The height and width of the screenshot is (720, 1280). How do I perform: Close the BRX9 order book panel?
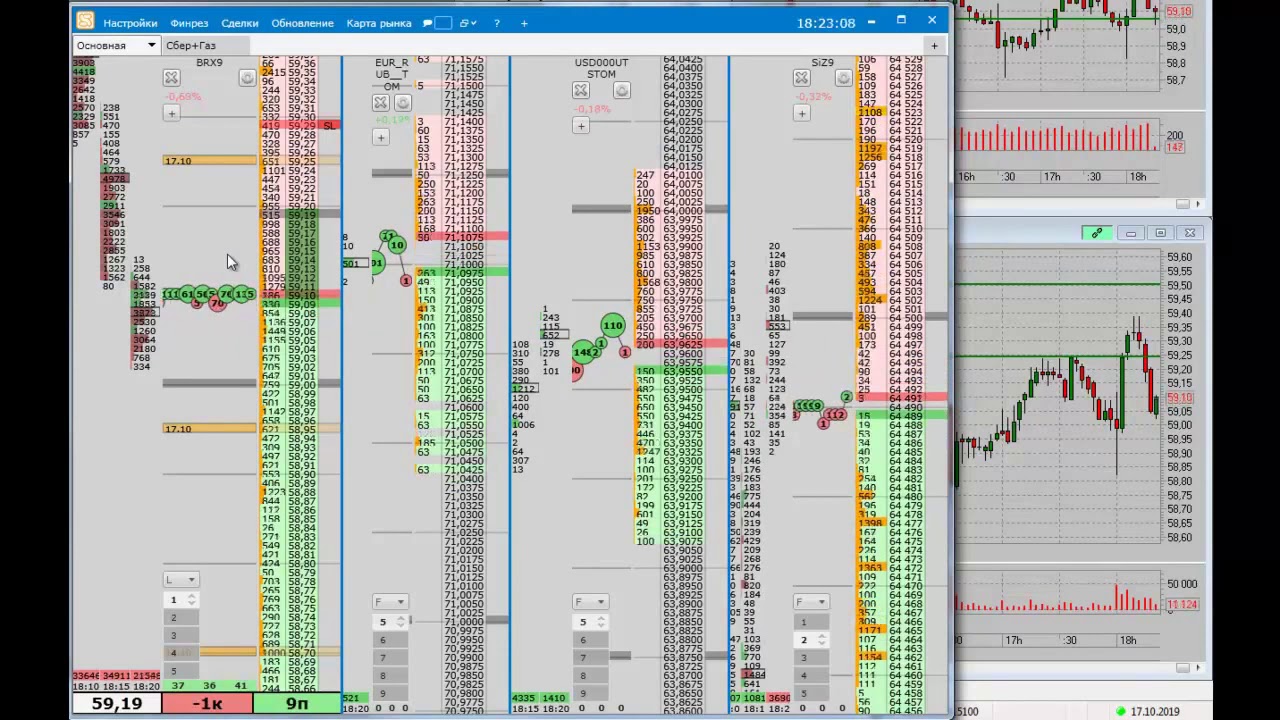pos(171,78)
